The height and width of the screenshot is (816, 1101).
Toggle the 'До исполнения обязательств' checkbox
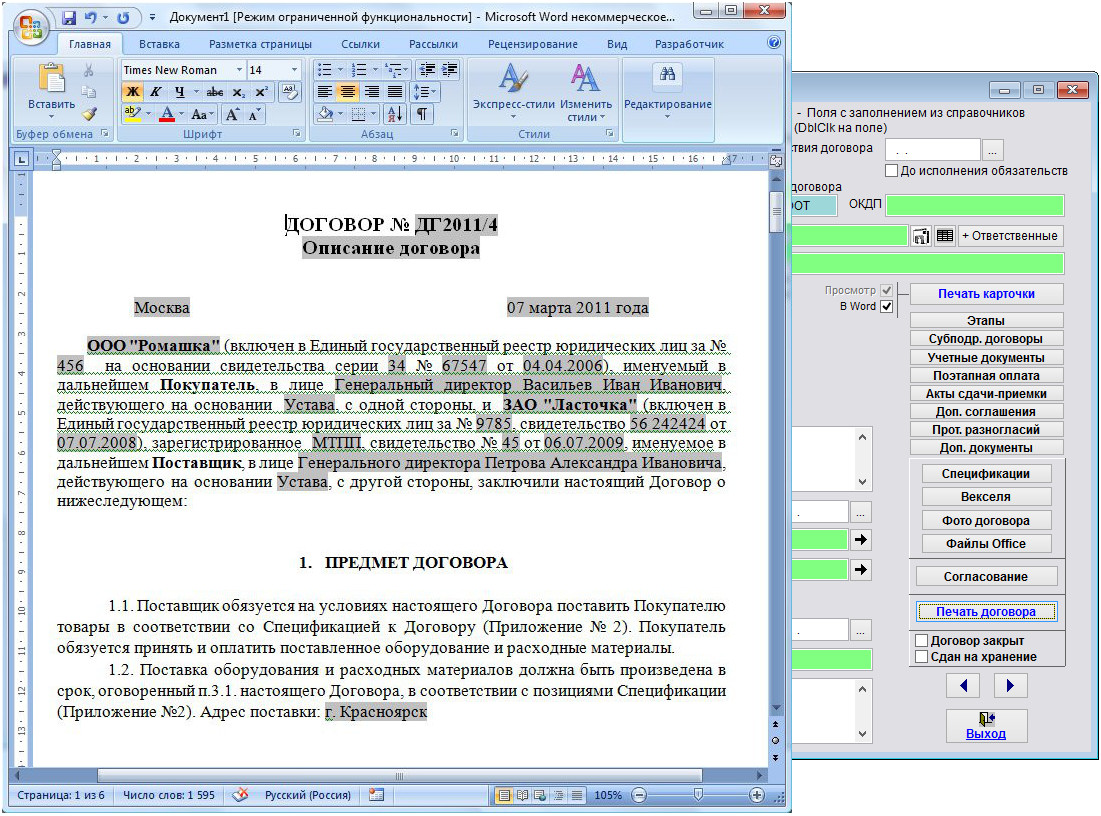click(x=891, y=171)
